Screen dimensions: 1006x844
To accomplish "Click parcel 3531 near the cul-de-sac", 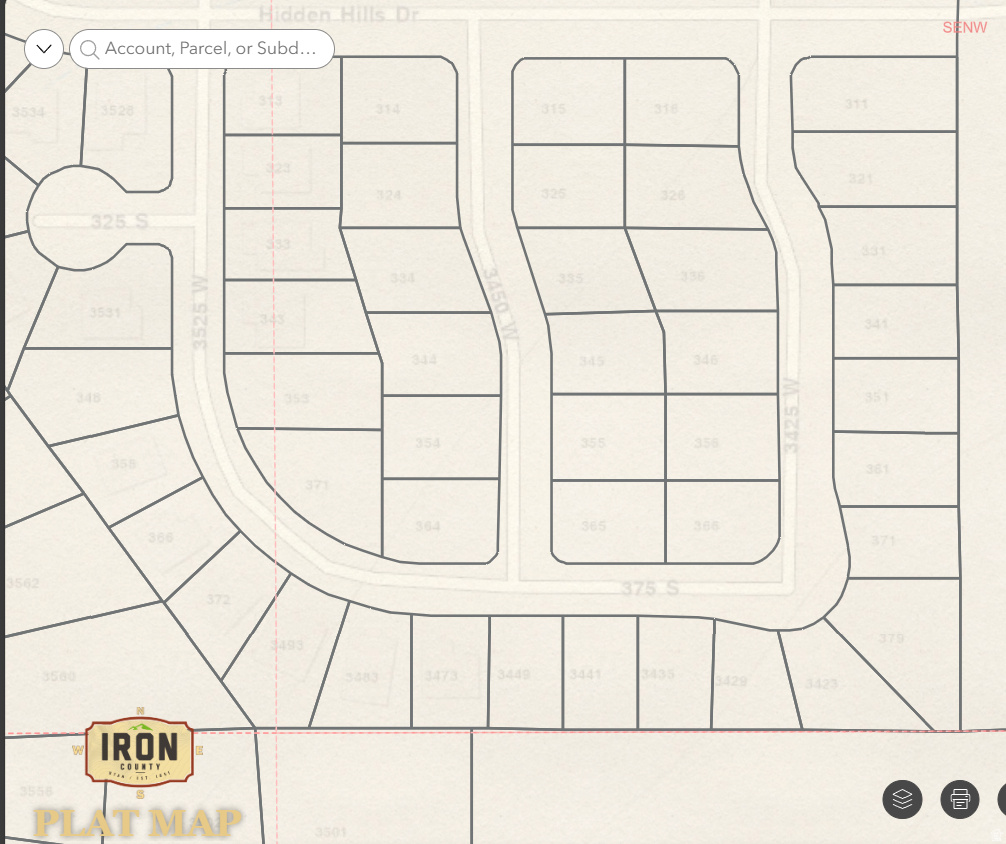I will tap(105, 313).
